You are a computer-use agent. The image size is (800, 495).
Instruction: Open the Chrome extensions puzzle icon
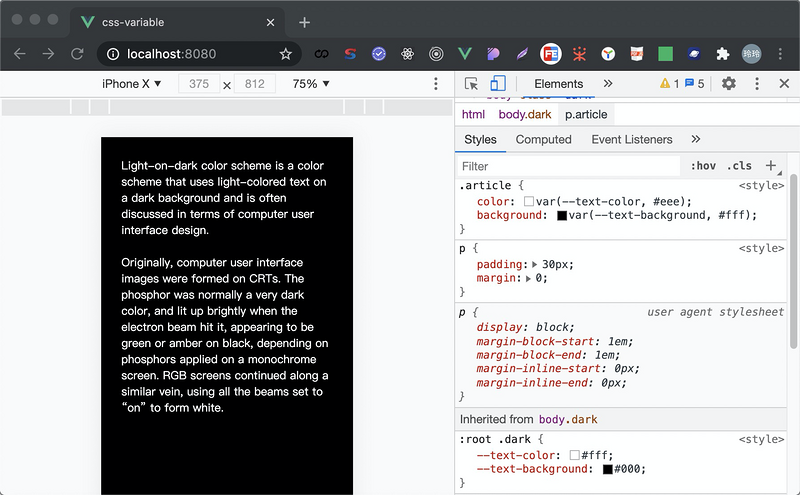click(x=722, y=54)
